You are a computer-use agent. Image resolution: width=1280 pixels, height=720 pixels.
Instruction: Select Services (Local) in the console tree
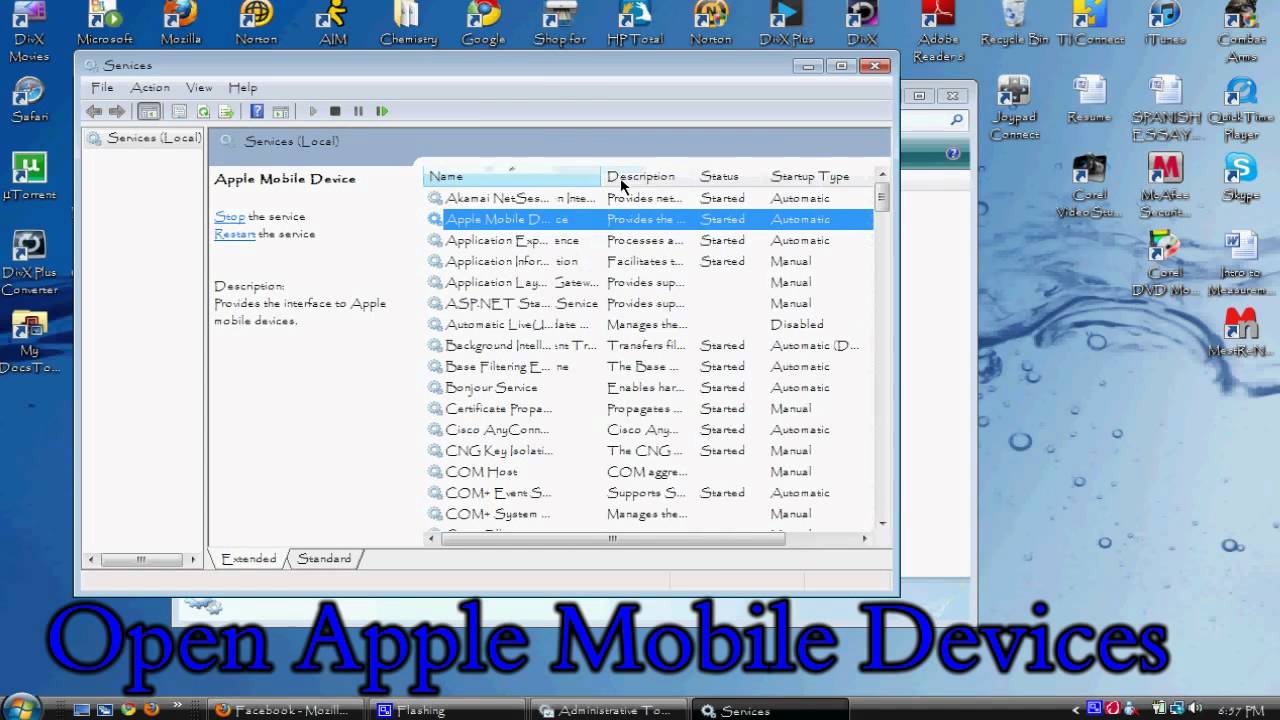click(x=144, y=138)
